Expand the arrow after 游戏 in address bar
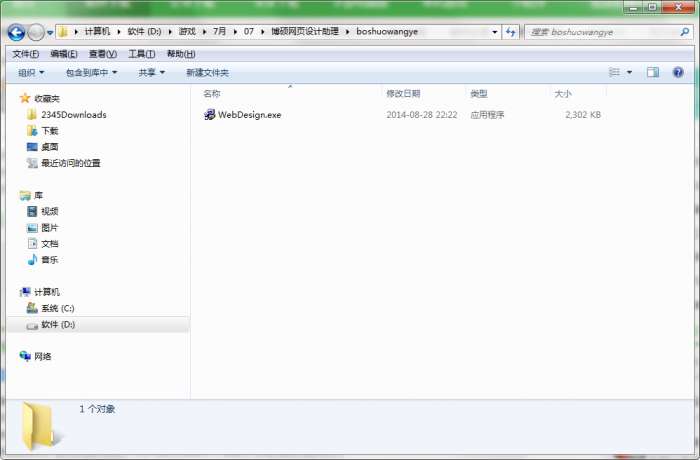700x460 pixels. (204, 32)
